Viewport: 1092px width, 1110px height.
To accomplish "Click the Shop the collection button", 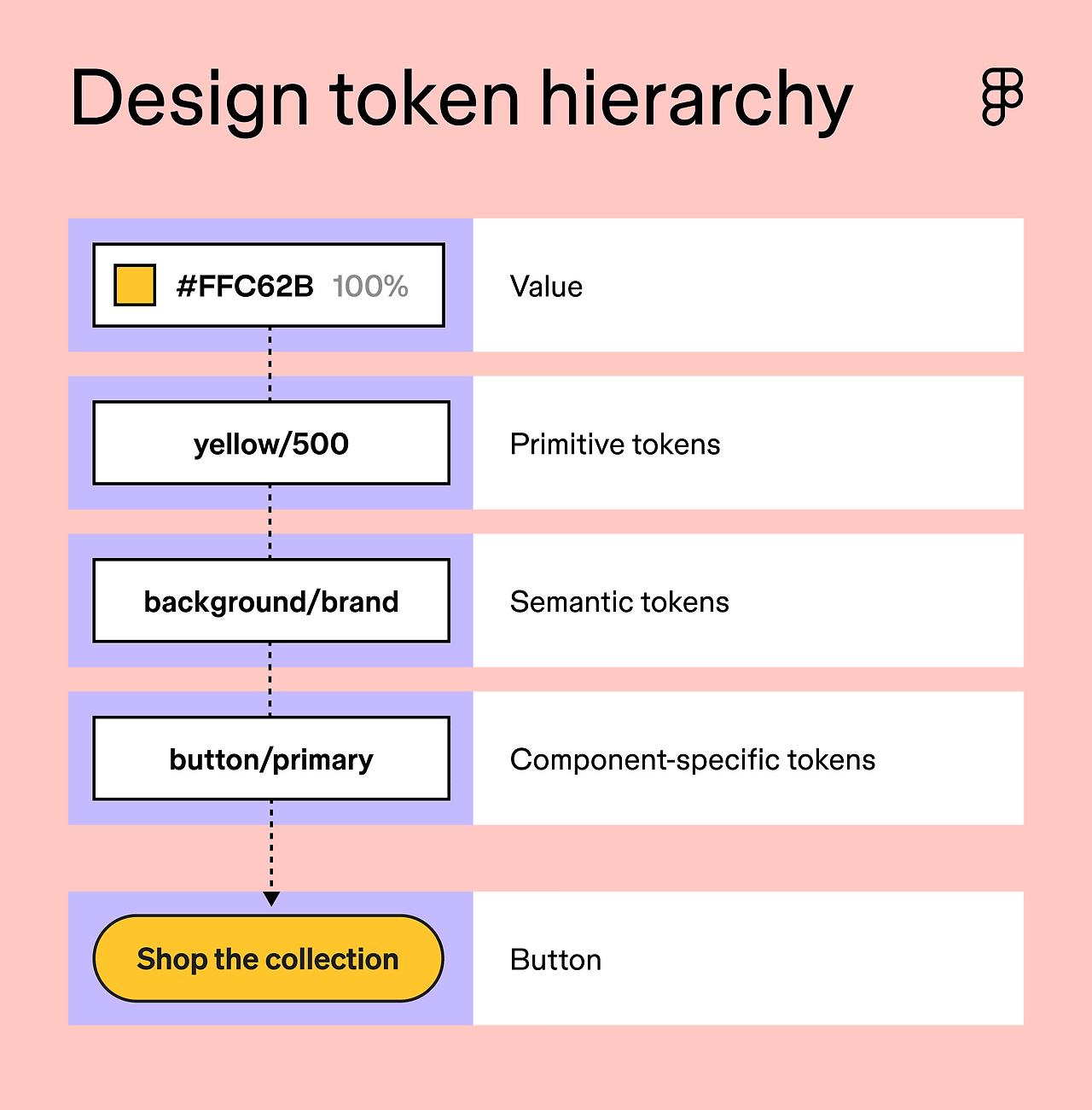I will [268, 958].
